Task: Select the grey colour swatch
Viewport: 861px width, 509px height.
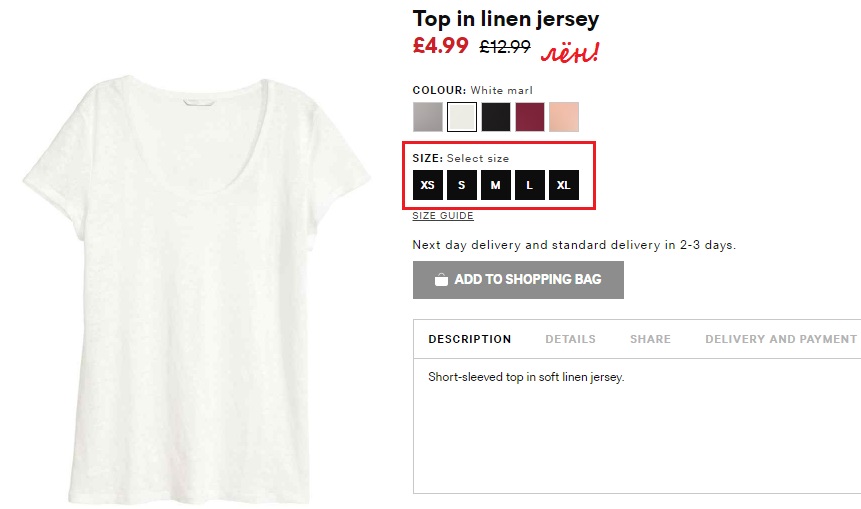Action: 428,117
